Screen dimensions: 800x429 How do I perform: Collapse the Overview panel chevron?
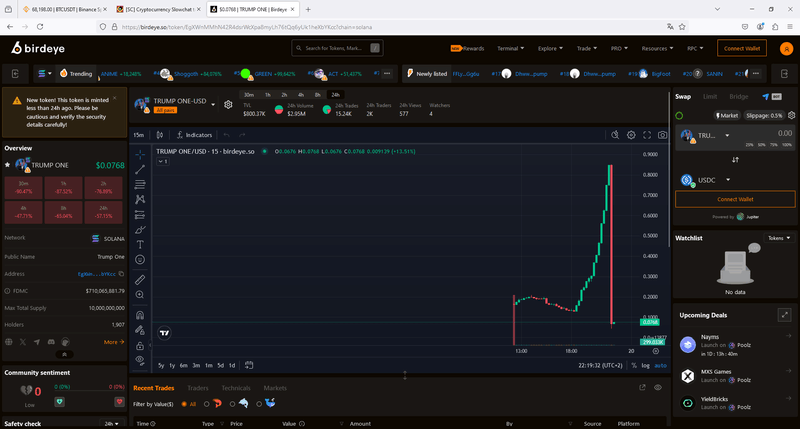click(64, 354)
